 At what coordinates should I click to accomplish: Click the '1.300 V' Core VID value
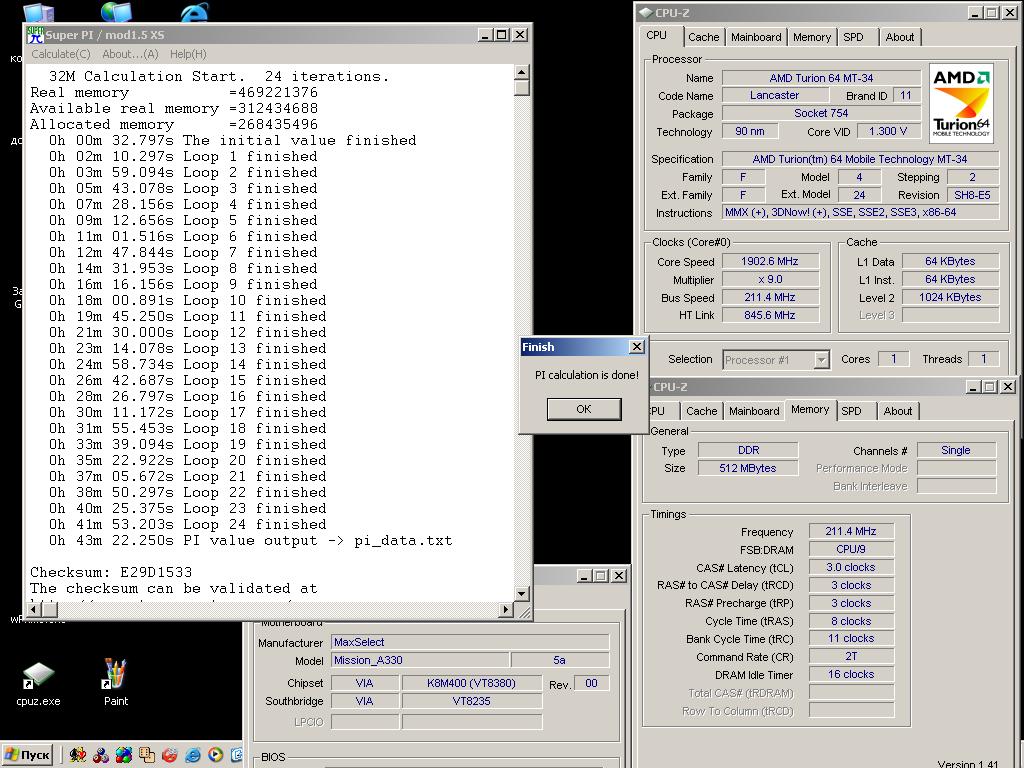pos(888,131)
